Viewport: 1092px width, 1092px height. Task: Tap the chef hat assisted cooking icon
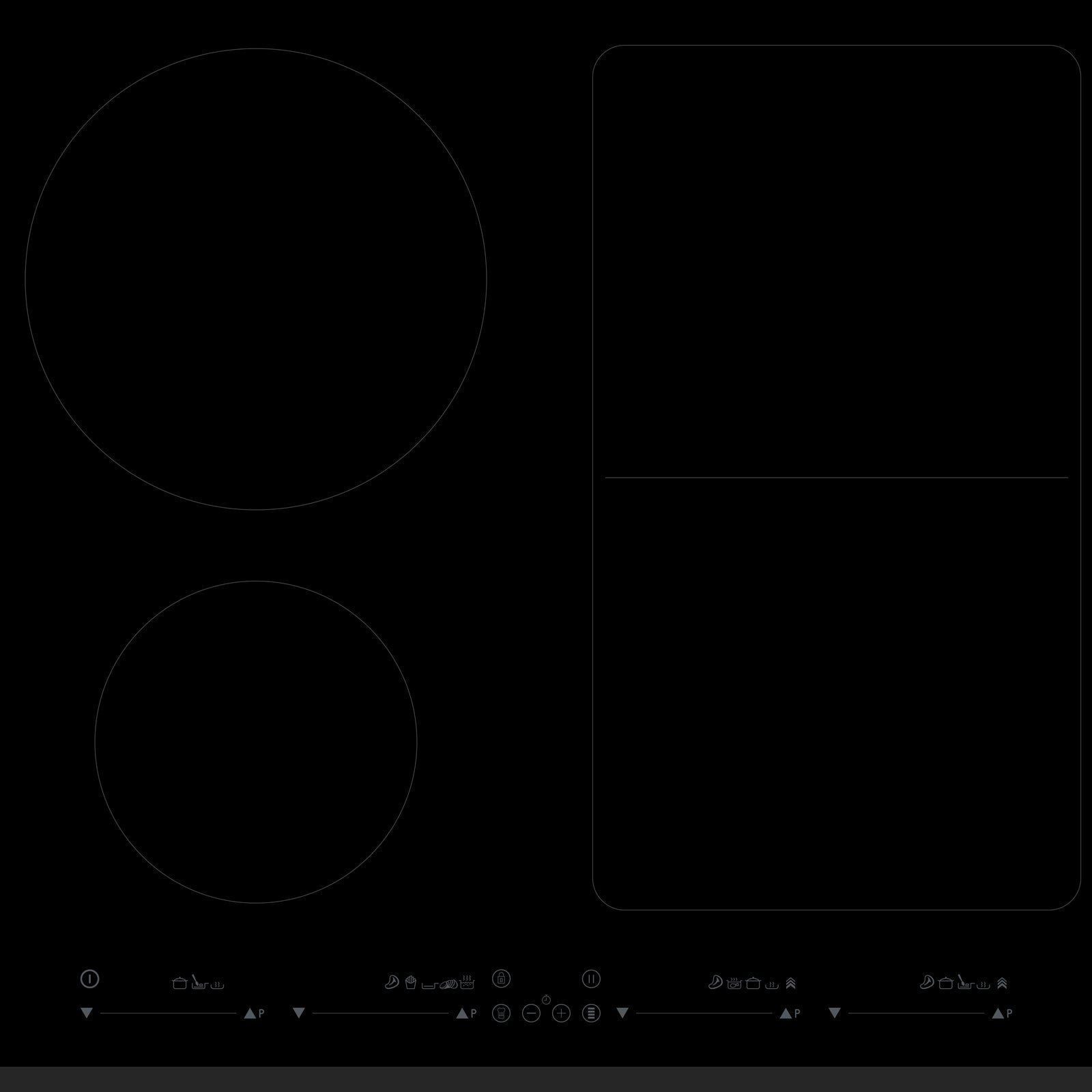click(501, 1013)
